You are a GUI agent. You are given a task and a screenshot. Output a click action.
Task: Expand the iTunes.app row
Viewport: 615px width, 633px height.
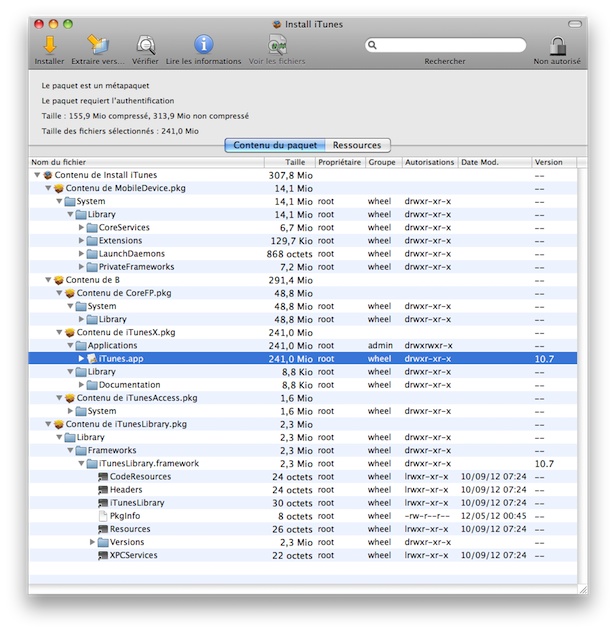click(82, 358)
